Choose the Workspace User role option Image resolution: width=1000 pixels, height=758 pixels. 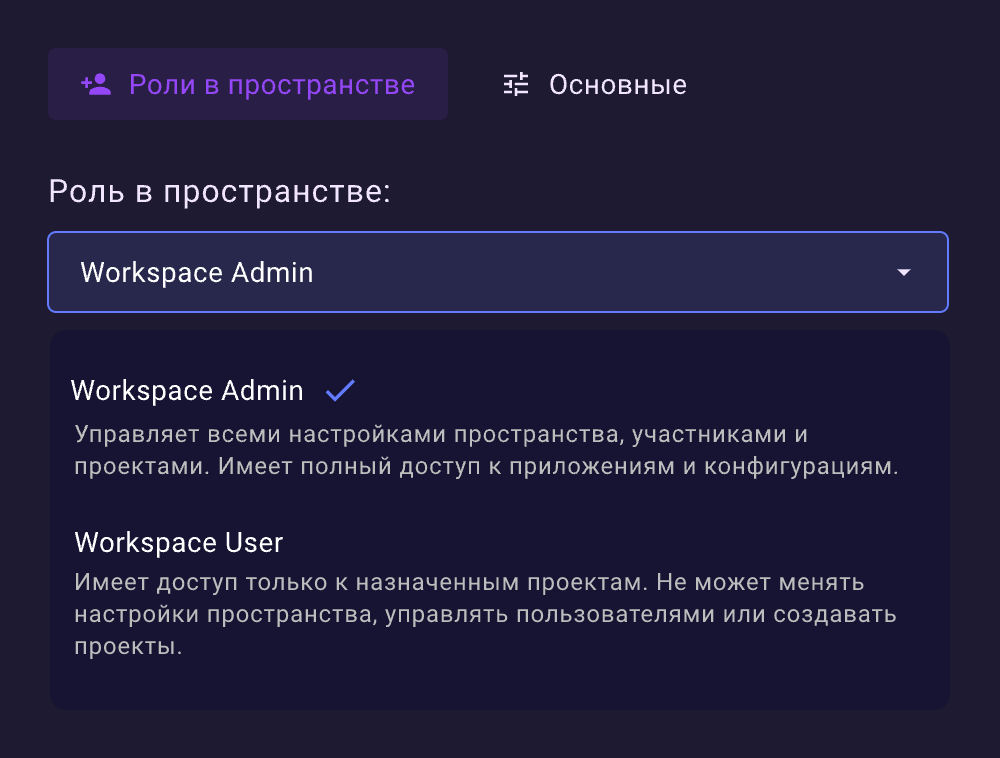179,543
